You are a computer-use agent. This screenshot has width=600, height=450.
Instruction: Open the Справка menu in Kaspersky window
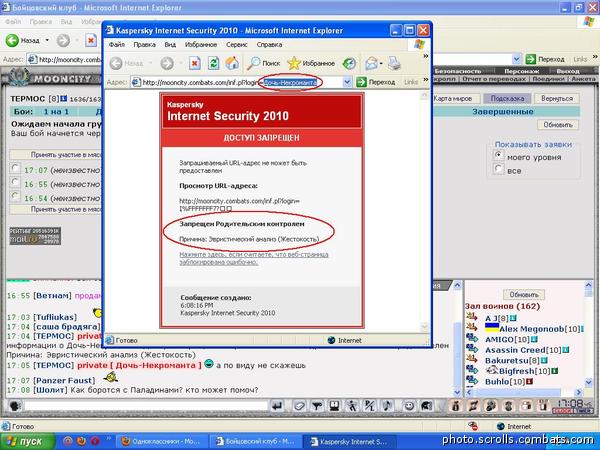(x=269, y=45)
